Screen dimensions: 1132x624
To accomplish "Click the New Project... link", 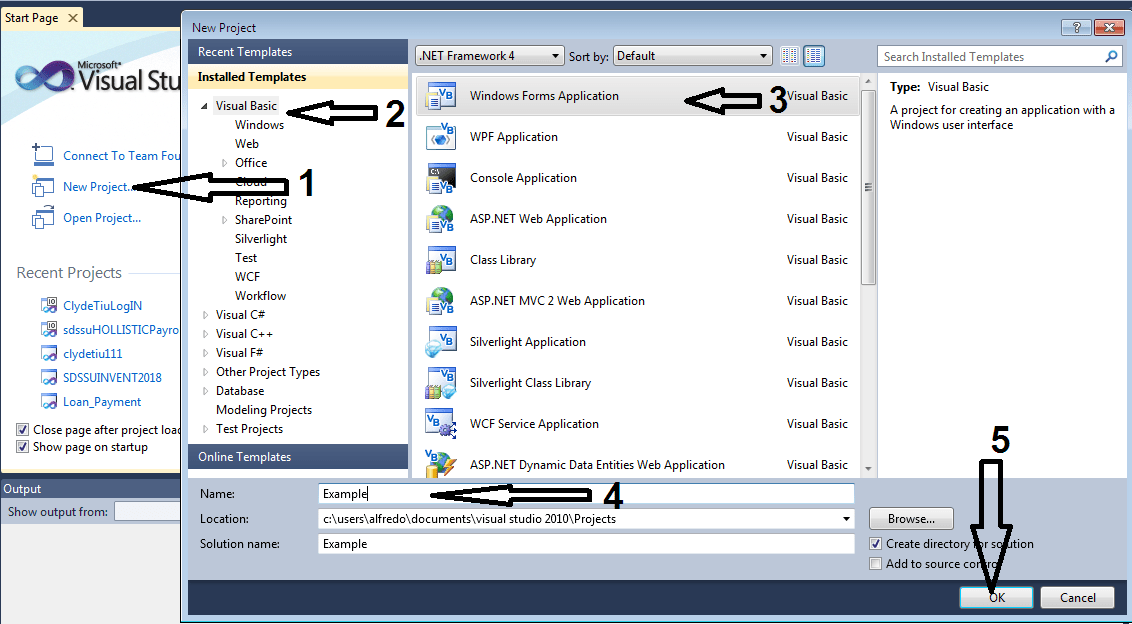I will 98,186.
